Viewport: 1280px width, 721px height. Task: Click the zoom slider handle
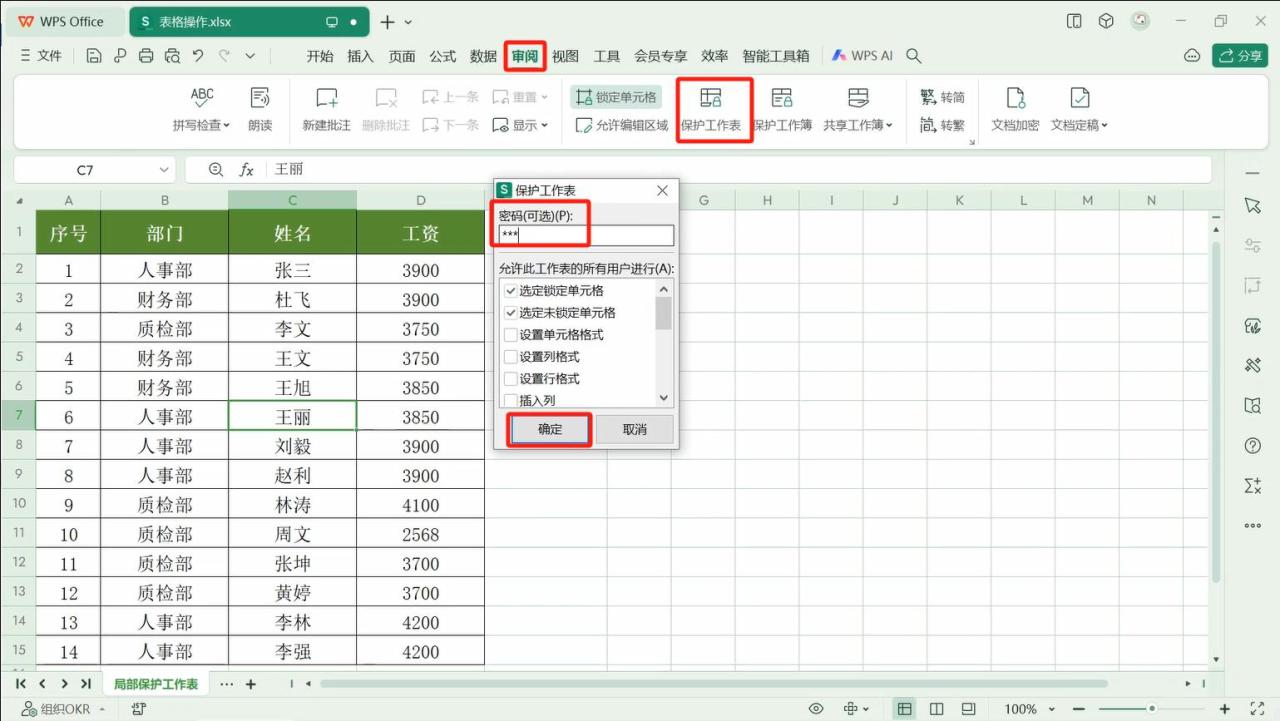[1152, 709]
